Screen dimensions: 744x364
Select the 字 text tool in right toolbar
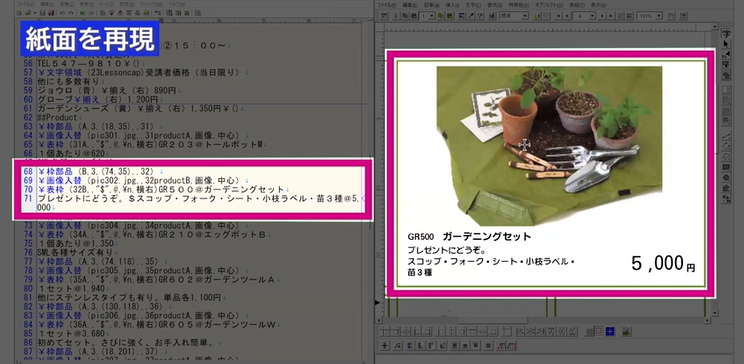725,34
